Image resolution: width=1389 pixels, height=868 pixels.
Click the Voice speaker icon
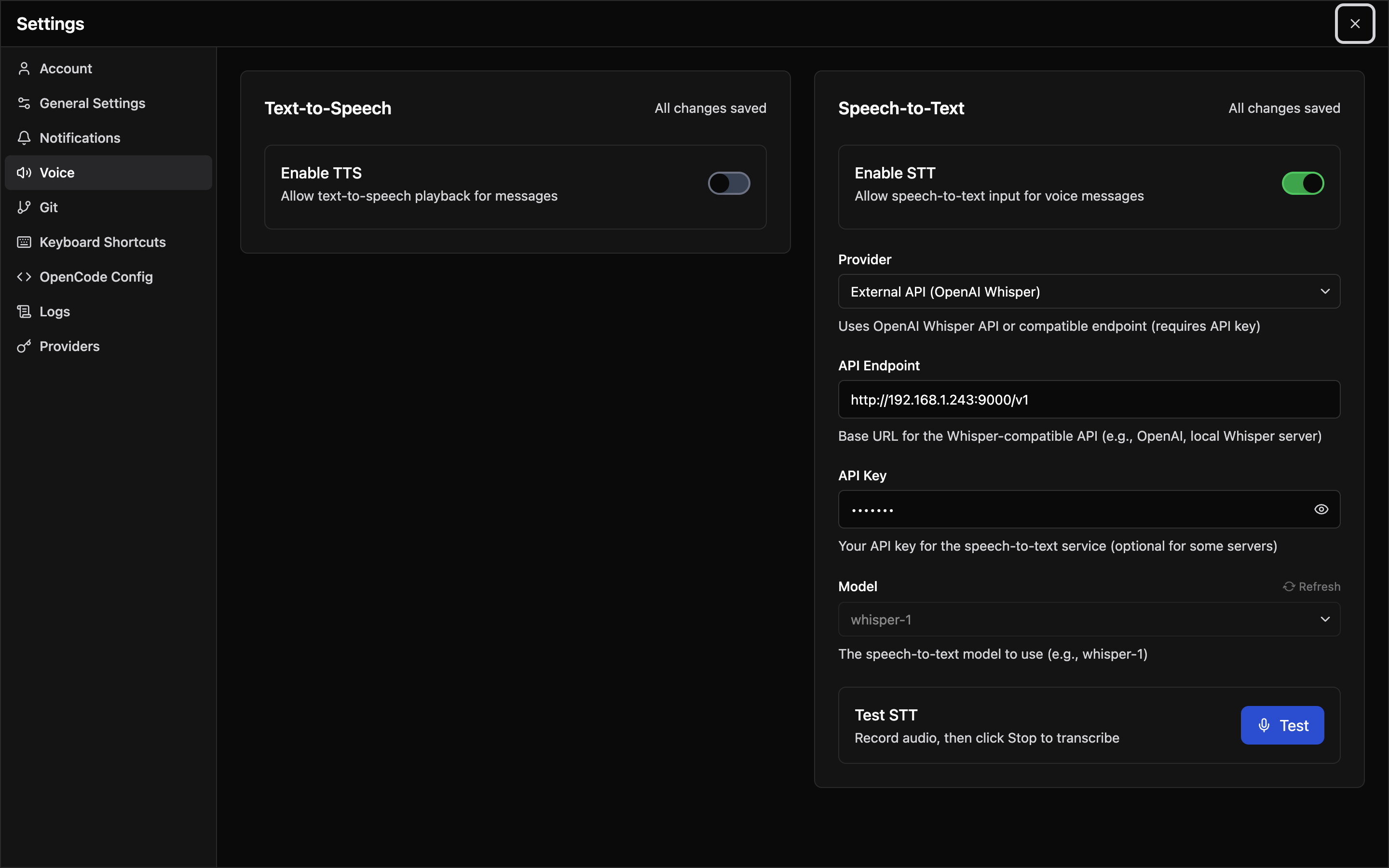click(24, 173)
